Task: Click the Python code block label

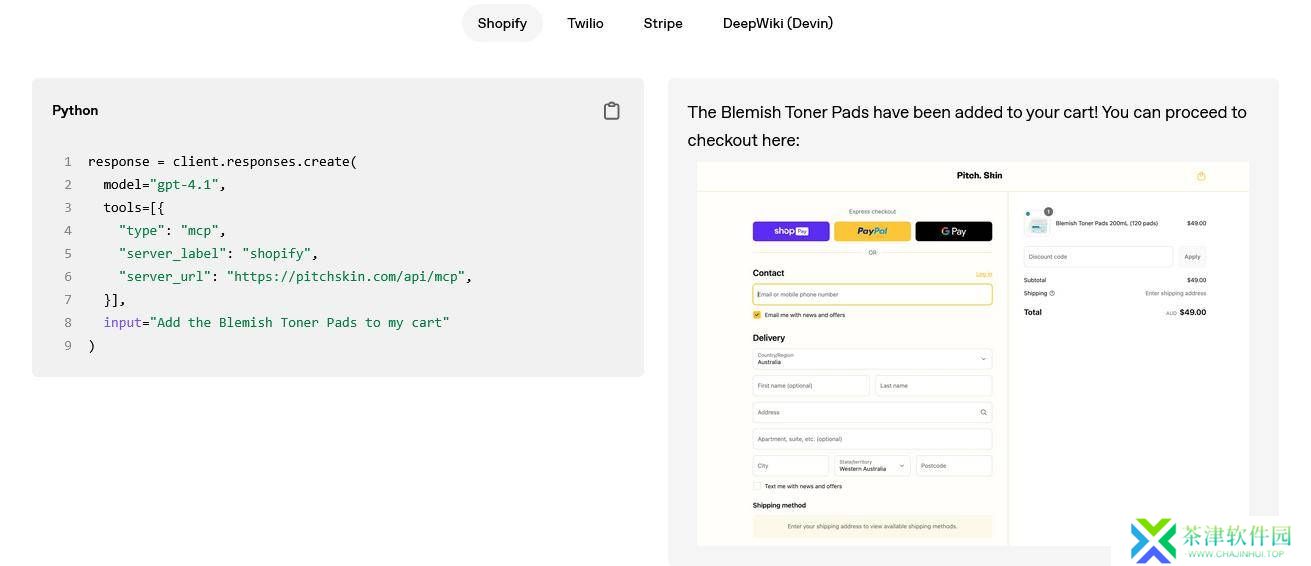Action: [x=75, y=110]
